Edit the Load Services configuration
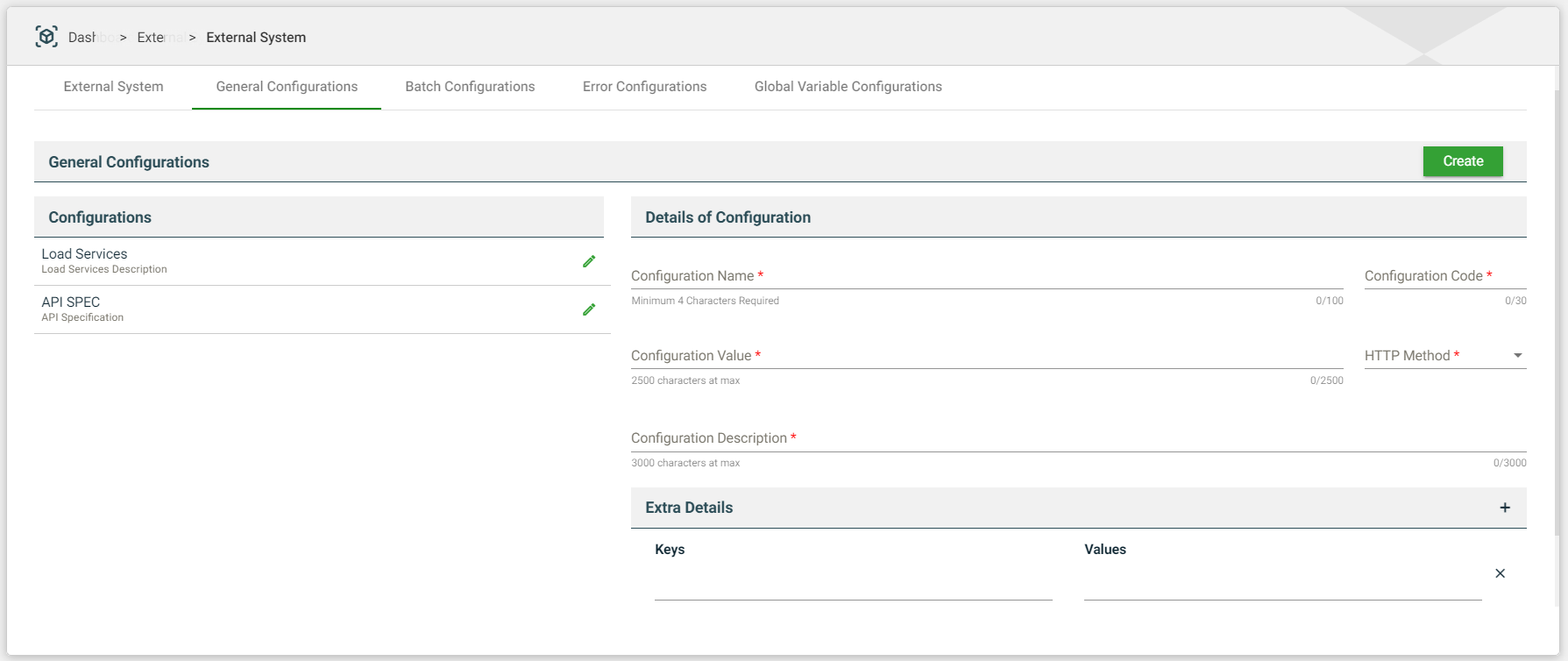The height and width of the screenshot is (661, 1568). point(589,261)
